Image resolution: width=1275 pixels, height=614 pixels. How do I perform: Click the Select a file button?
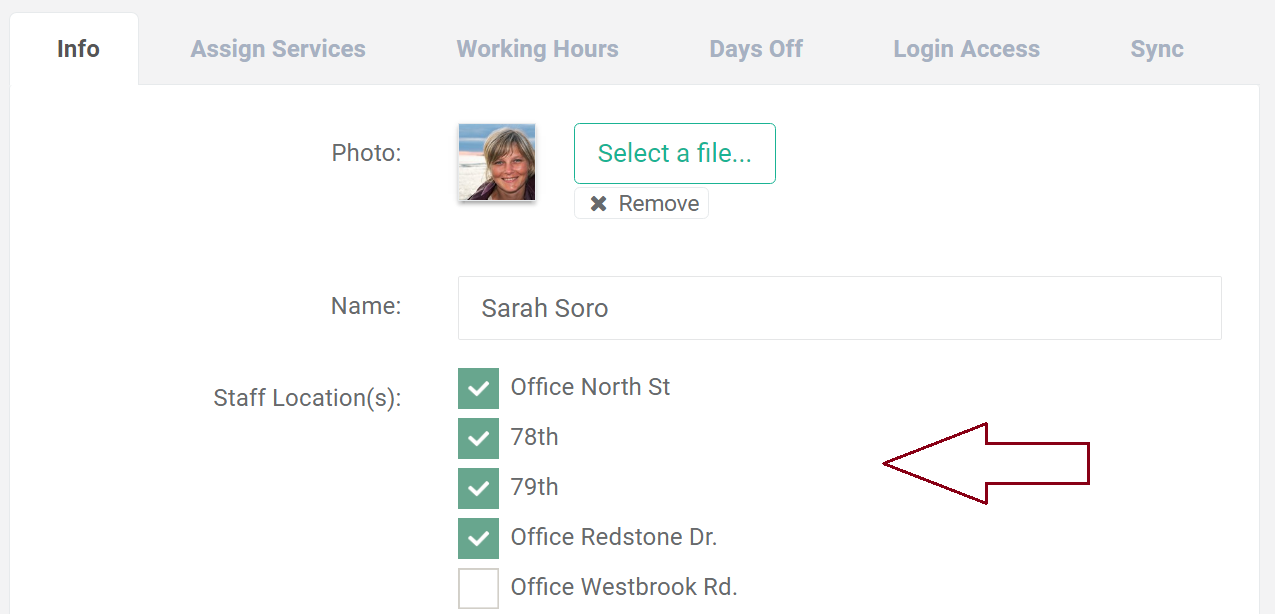click(674, 153)
